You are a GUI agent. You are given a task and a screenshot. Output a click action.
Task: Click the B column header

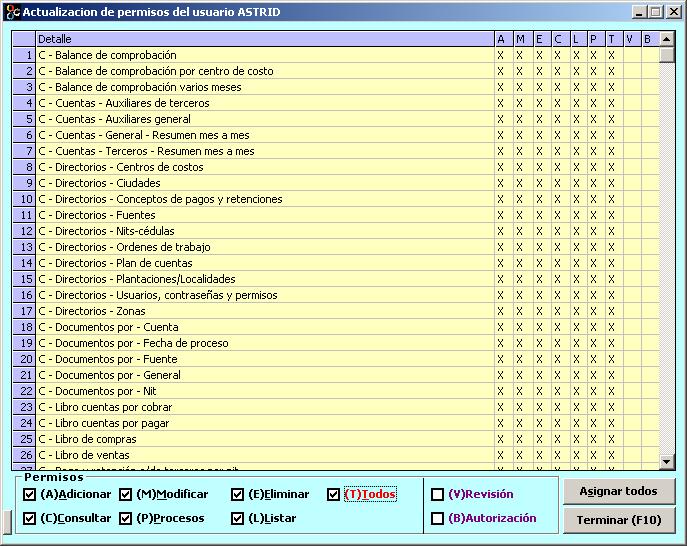[x=650, y=39]
